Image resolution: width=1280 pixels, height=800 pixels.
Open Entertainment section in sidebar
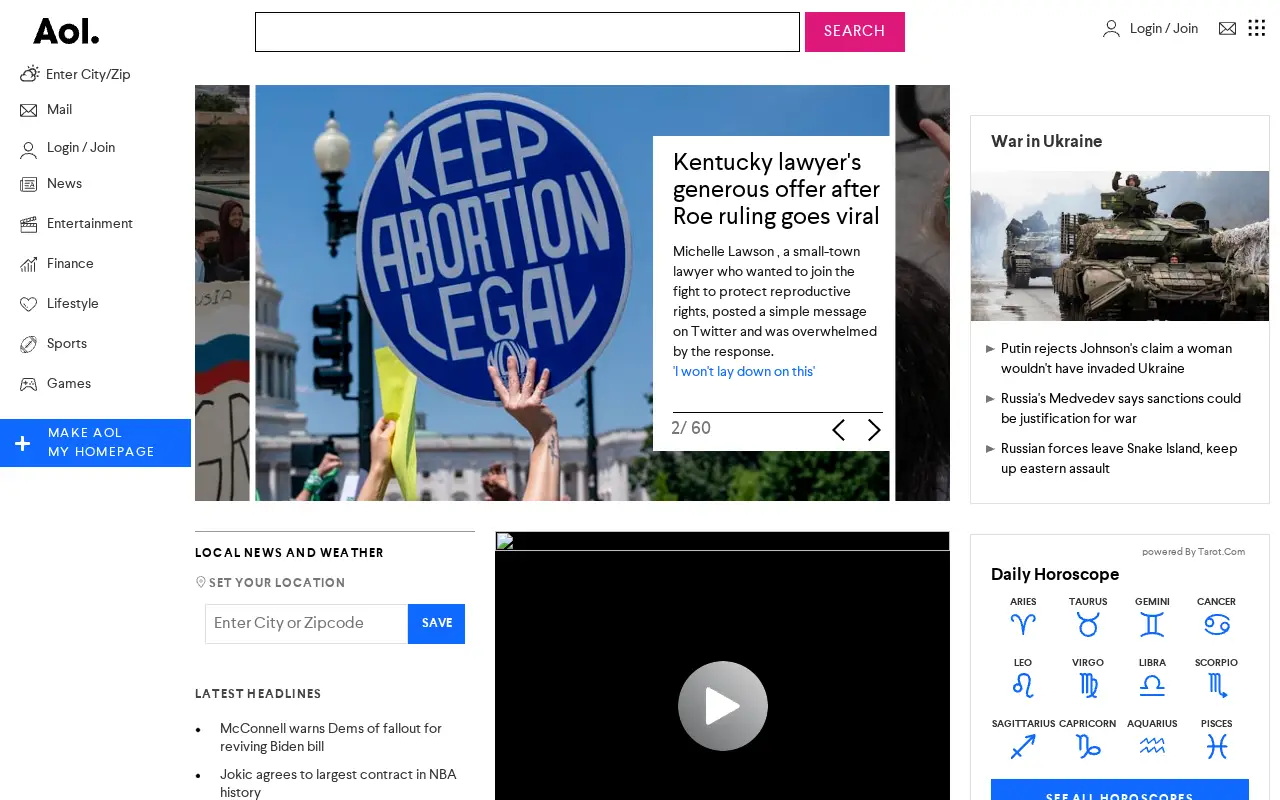coord(90,224)
